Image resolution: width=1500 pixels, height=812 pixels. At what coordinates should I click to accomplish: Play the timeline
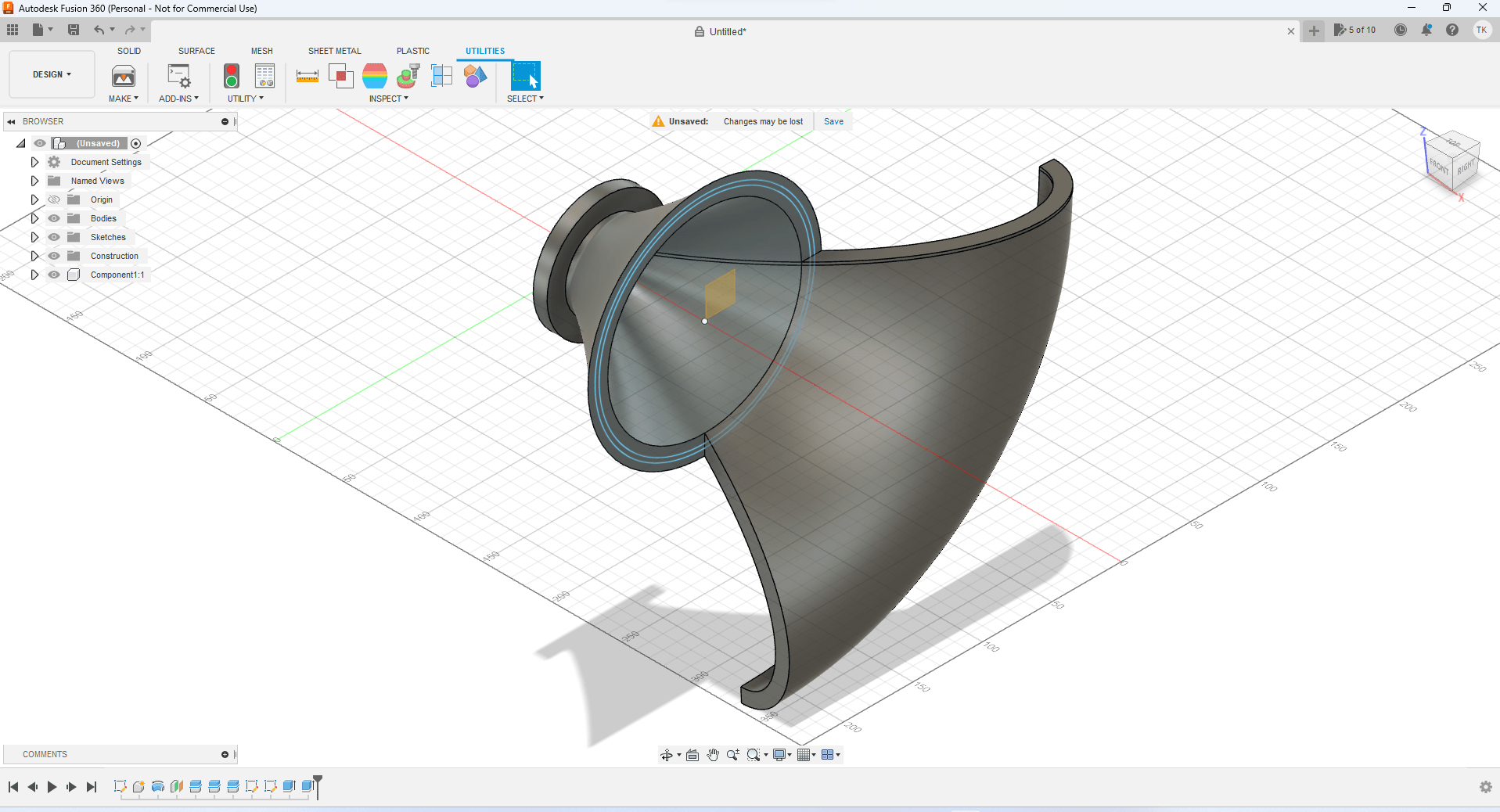(x=52, y=787)
